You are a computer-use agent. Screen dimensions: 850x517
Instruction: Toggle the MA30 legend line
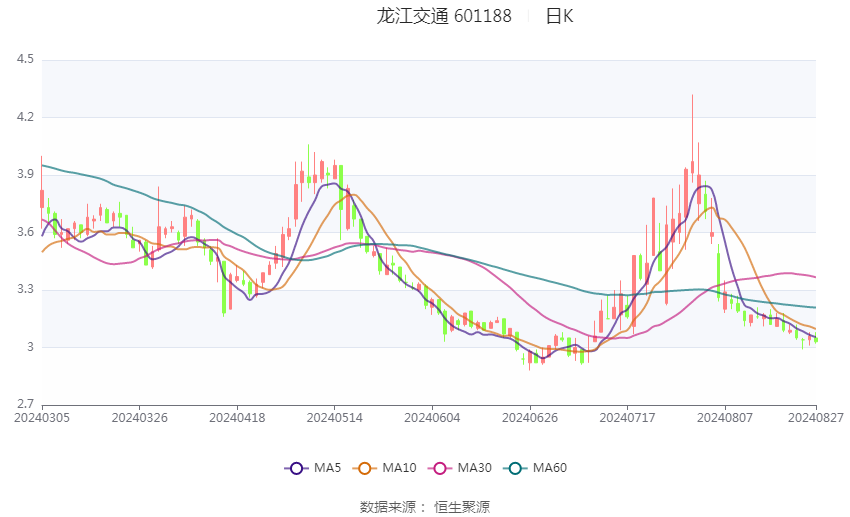(x=460, y=468)
